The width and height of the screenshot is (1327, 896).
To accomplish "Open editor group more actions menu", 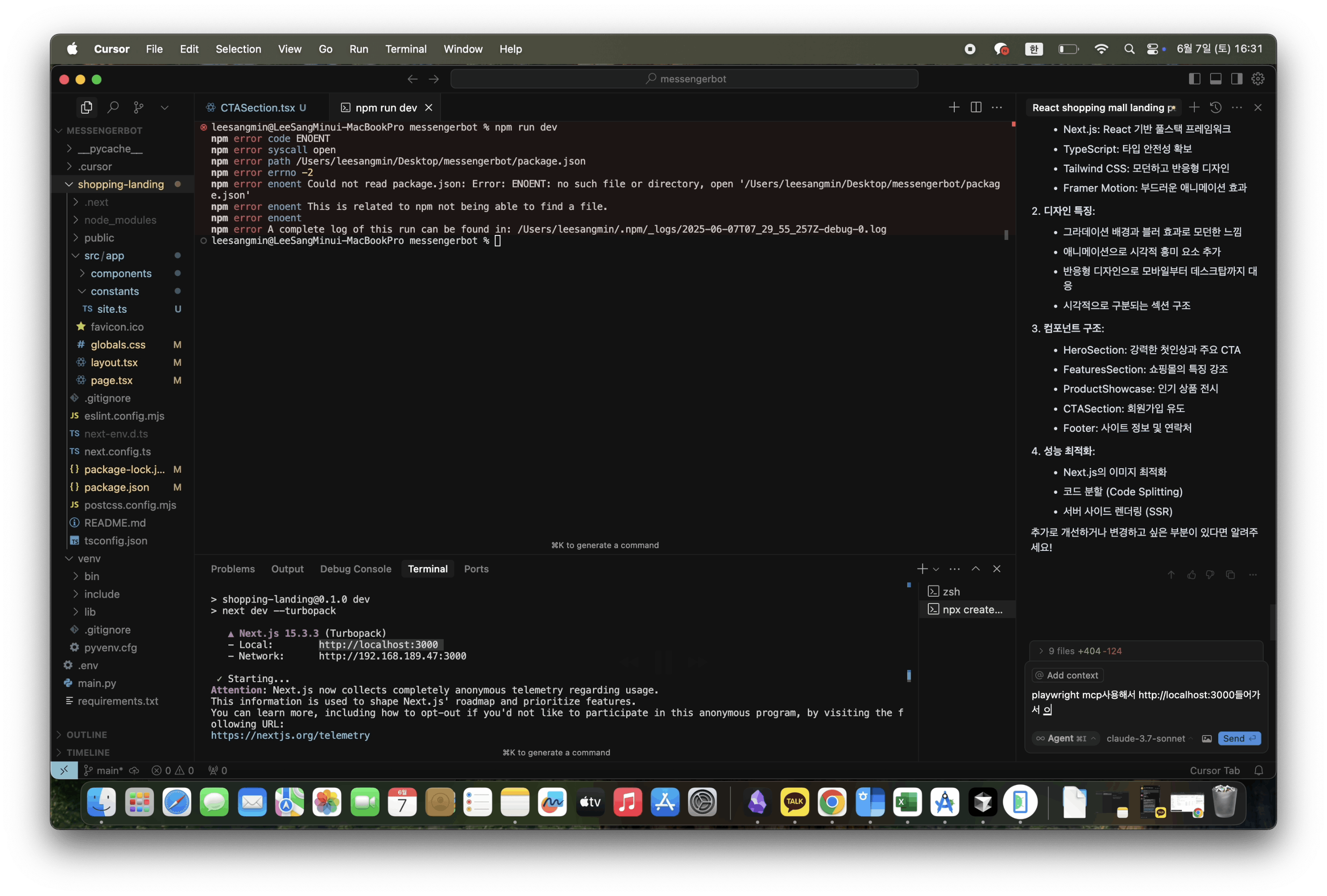I will pos(997,107).
